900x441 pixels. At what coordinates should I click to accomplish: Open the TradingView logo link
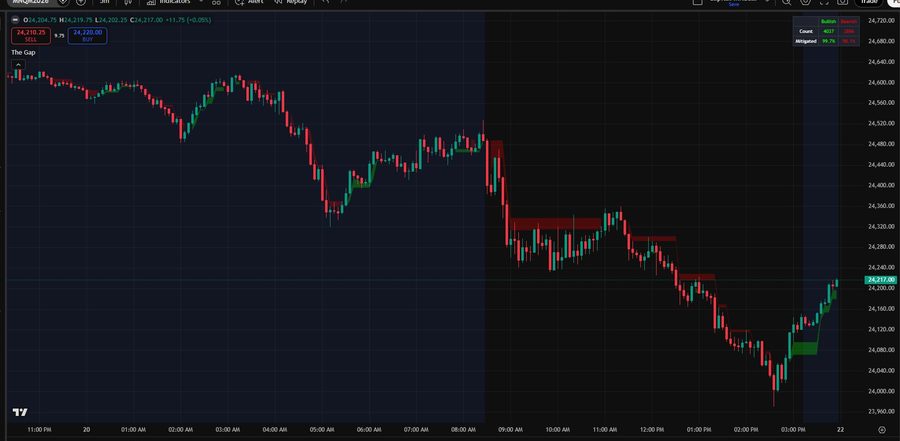[x=20, y=412]
